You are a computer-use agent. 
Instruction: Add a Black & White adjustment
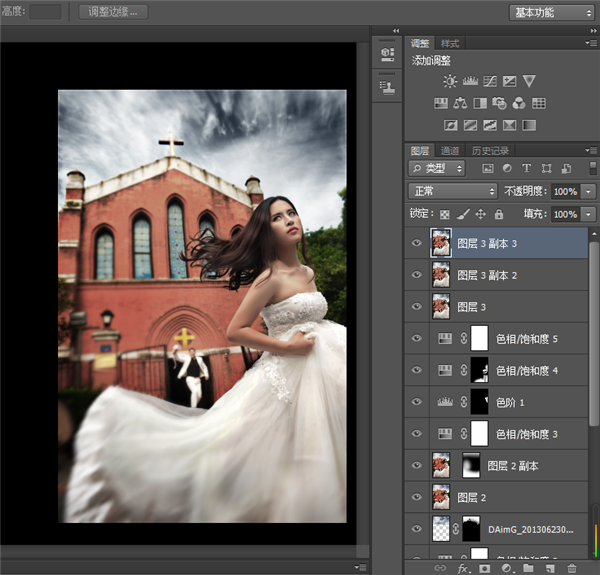click(480, 103)
